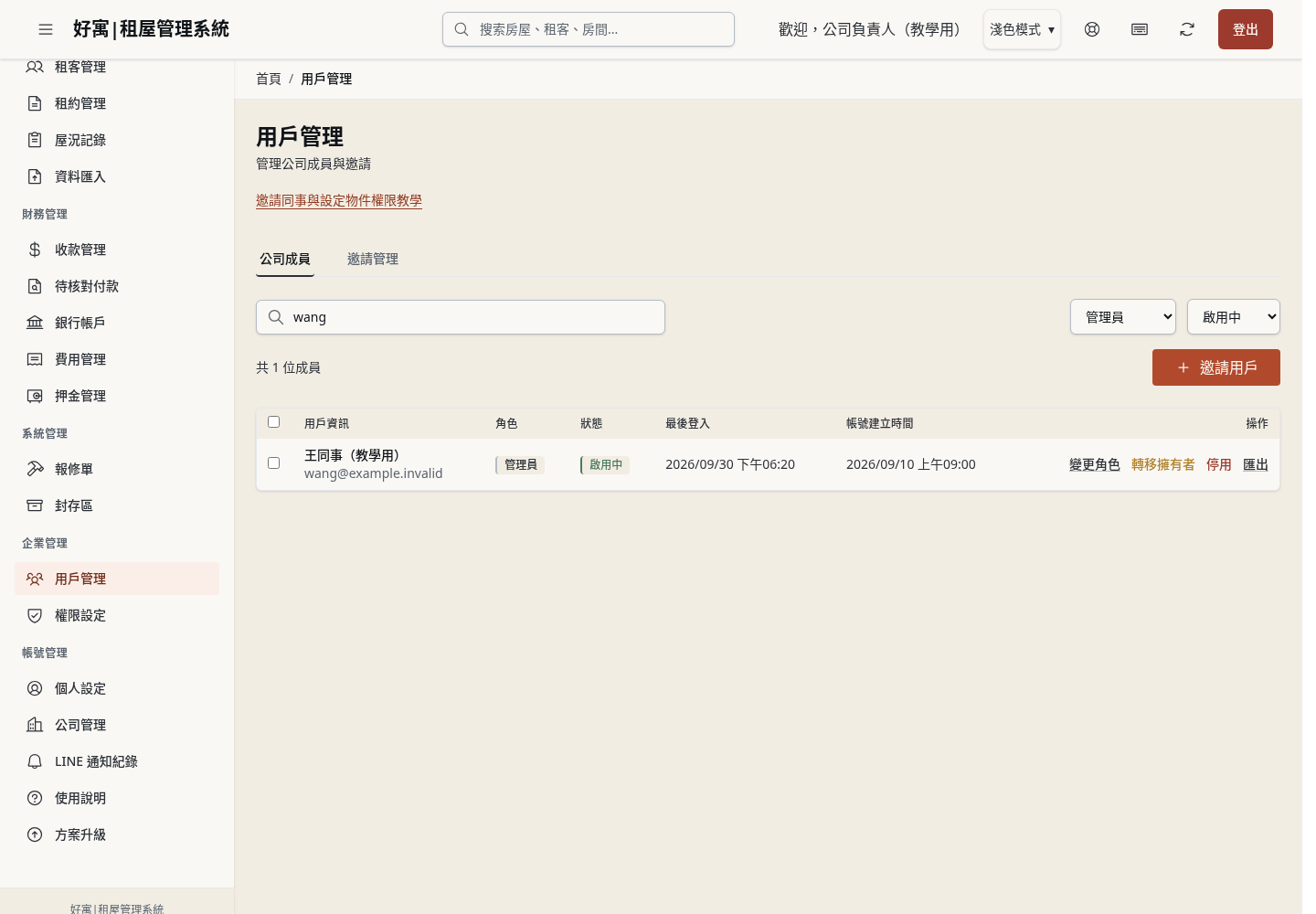Click the member search field containing wang
The image size is (1316, 914).
pos(461,317)
